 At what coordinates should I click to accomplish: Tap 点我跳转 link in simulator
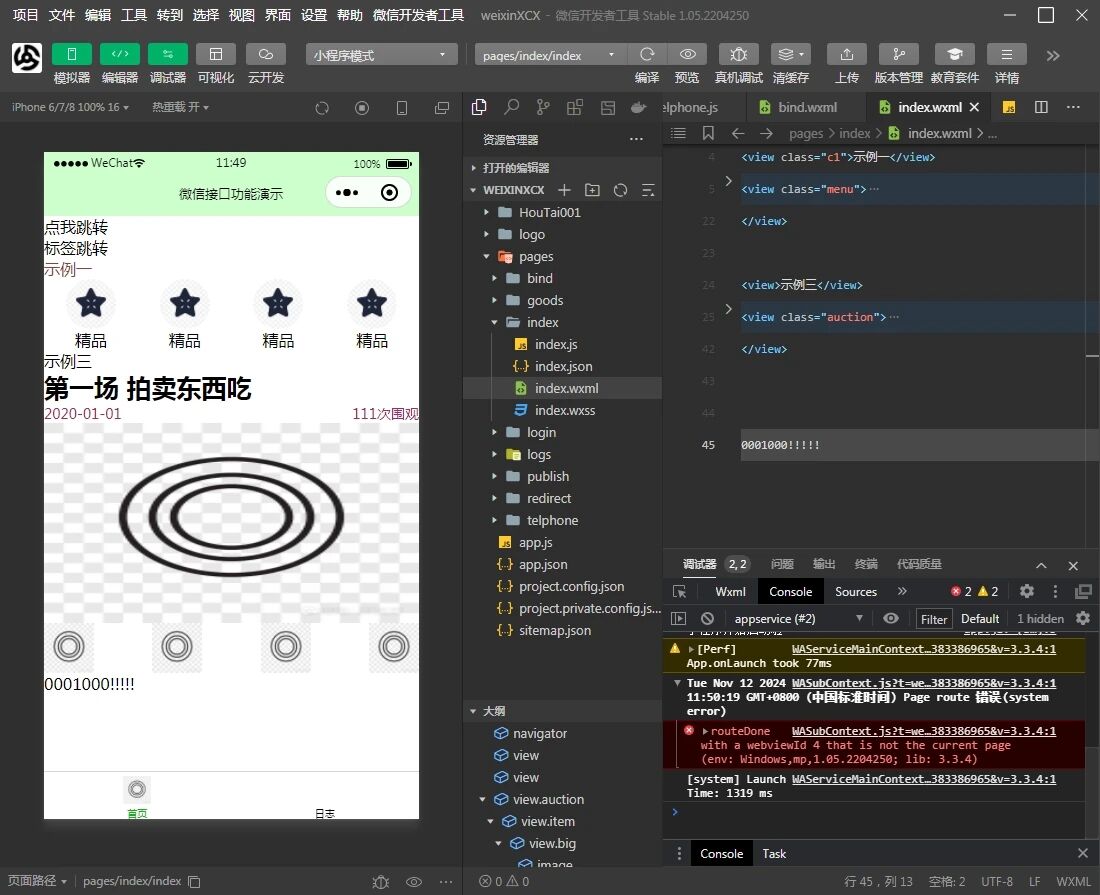[76, 227]
